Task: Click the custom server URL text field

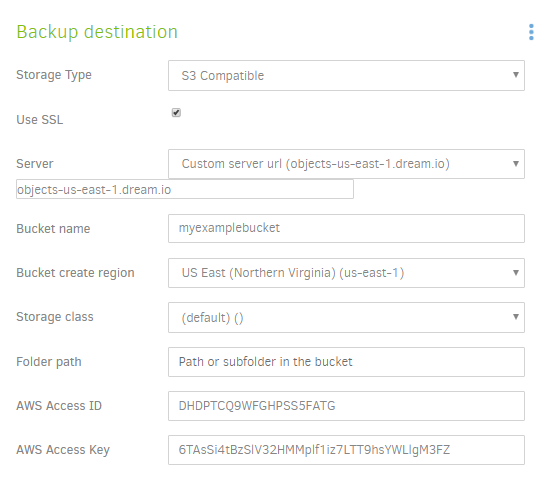Action: tap(185, 189)
